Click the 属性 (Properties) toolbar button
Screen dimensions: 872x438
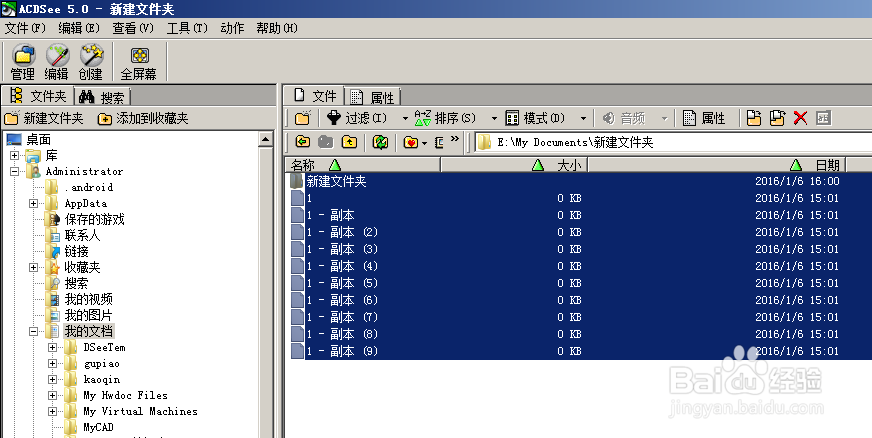[704, 118]
